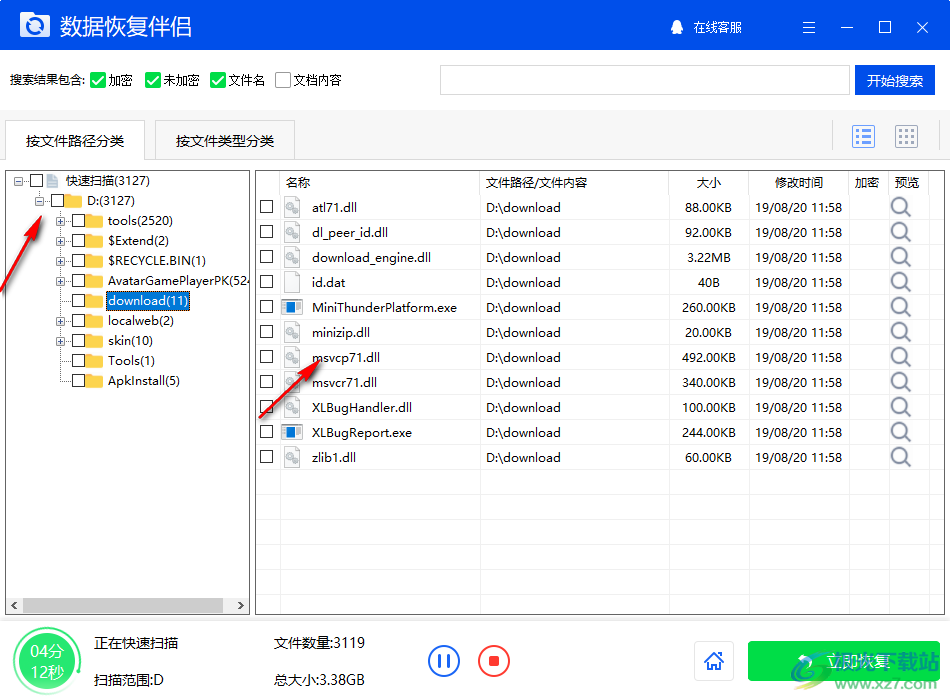Preview XLBugReport.exe with magnifier icon
Viewport: 950px width, 700px height.
pos(901,432)
